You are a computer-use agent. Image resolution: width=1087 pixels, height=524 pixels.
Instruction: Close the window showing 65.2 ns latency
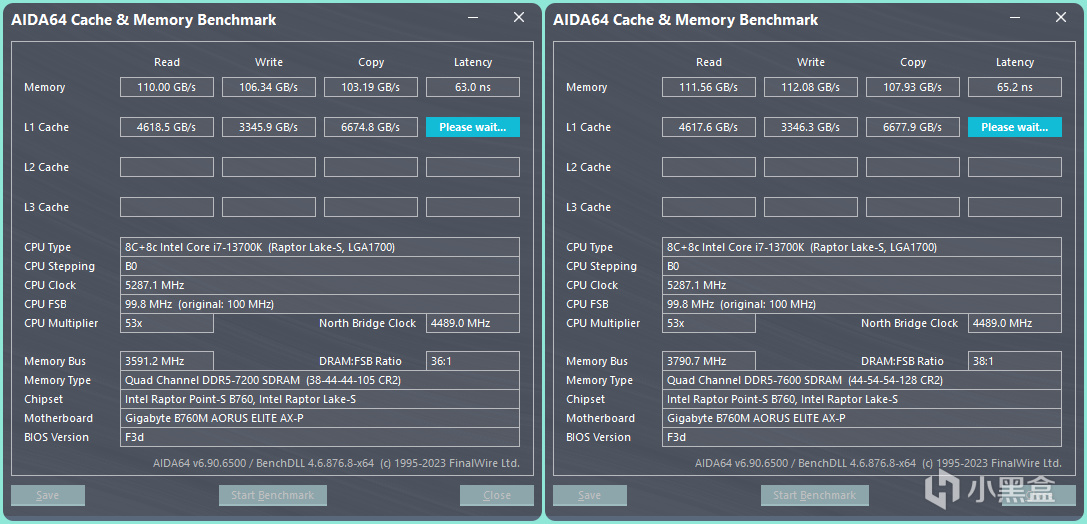point(1060,18)
